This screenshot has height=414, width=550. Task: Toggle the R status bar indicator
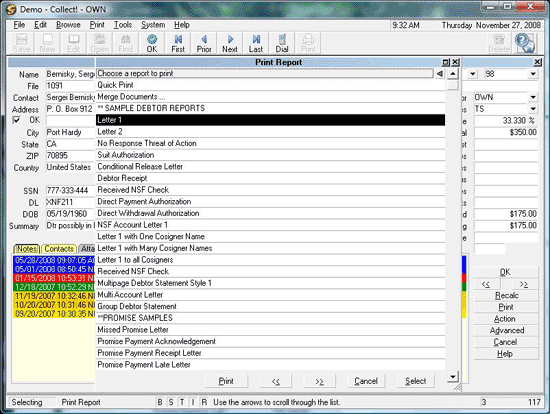[x=204, y=402]
